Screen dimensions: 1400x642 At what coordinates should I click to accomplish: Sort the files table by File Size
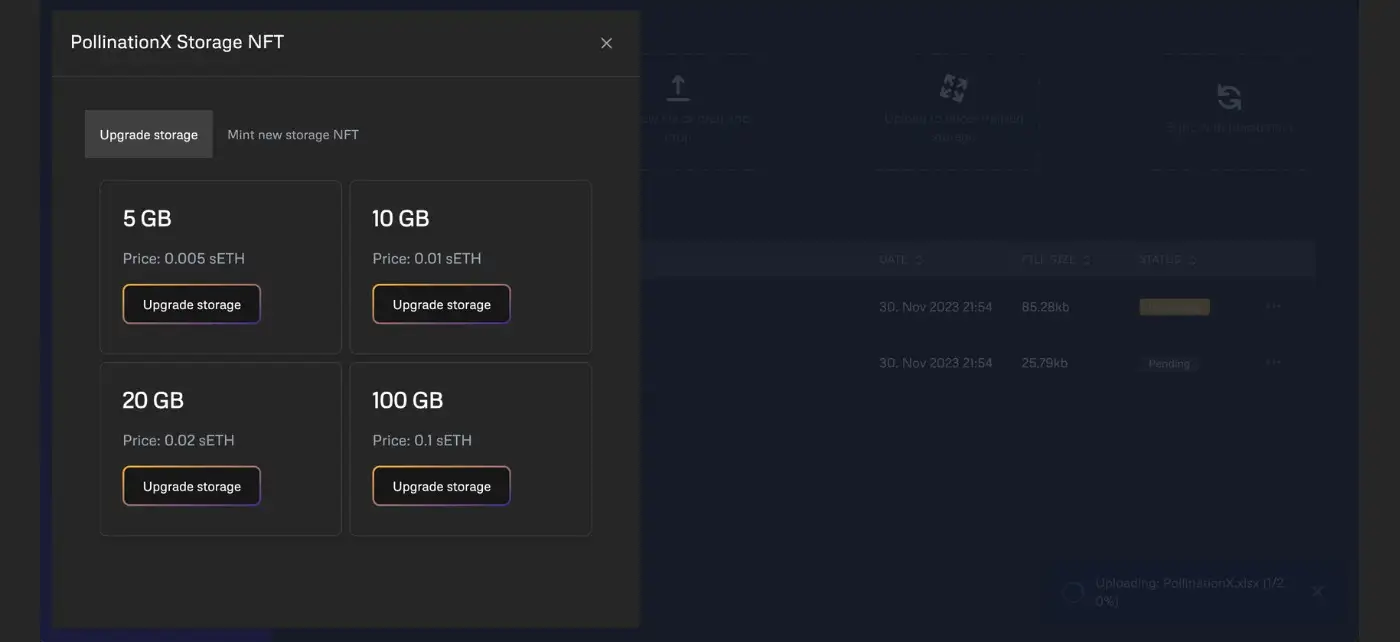(1055, 259)
